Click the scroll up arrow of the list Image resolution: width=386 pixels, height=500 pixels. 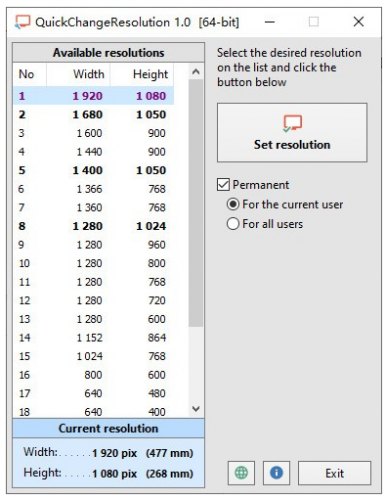(x=196, y=71)
